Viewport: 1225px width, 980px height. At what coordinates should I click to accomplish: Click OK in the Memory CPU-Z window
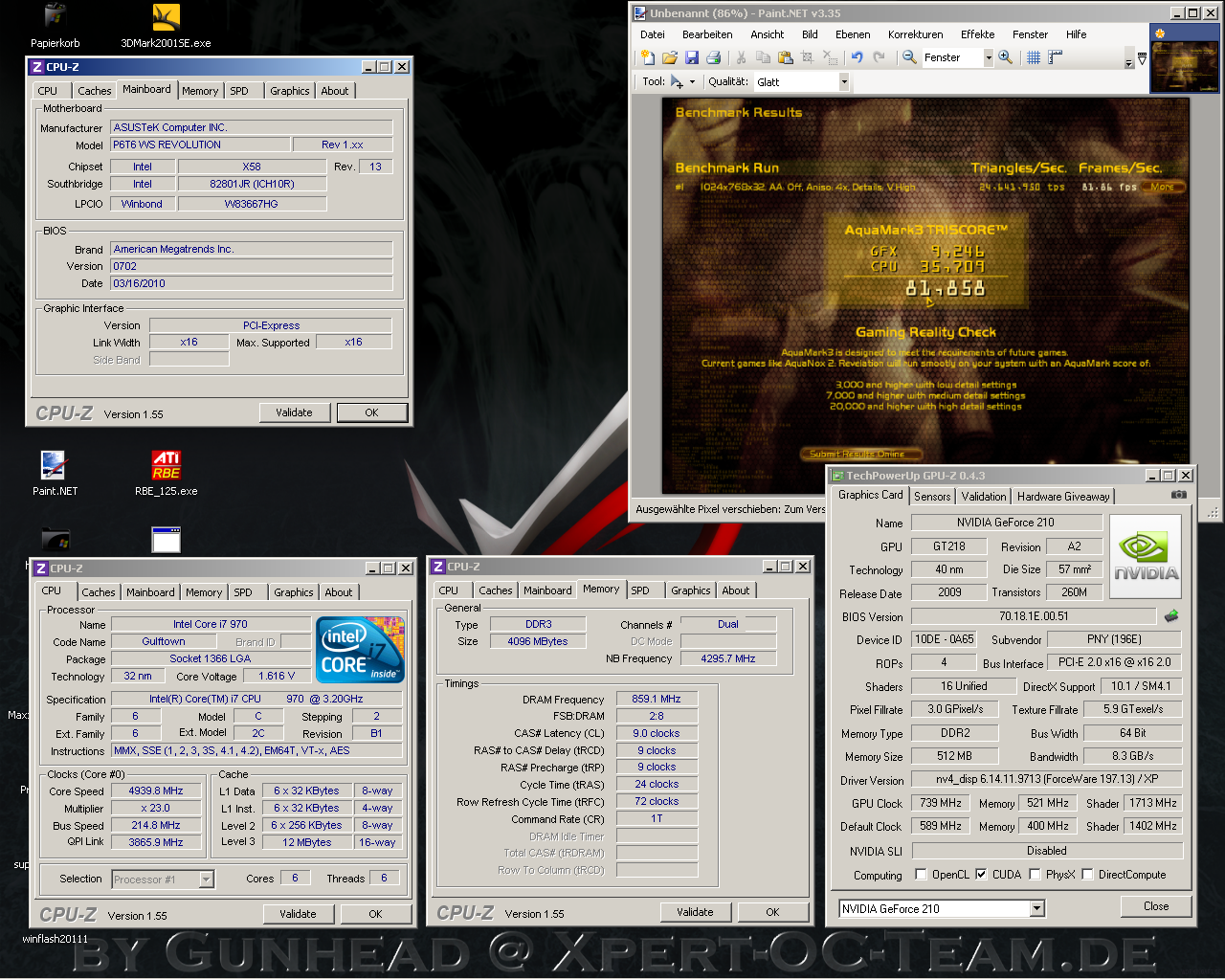pyautogui.click(x=772, y=912)
